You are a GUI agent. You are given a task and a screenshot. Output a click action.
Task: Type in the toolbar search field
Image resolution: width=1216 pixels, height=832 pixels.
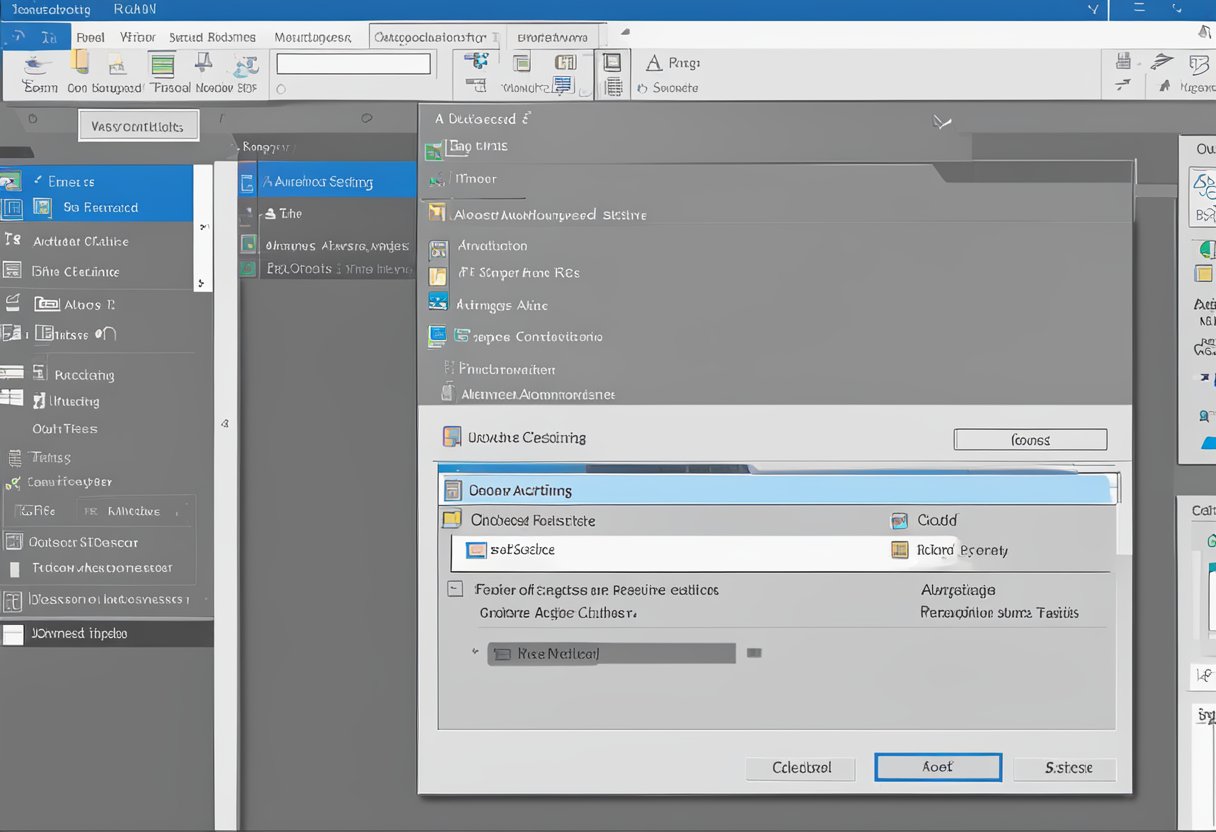(x=353, y=62)
